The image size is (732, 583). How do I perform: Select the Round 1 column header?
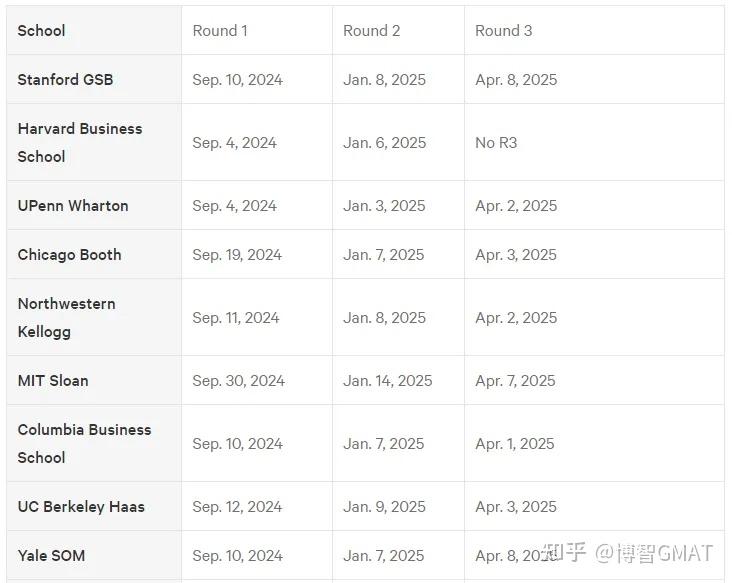pos(220,31)
